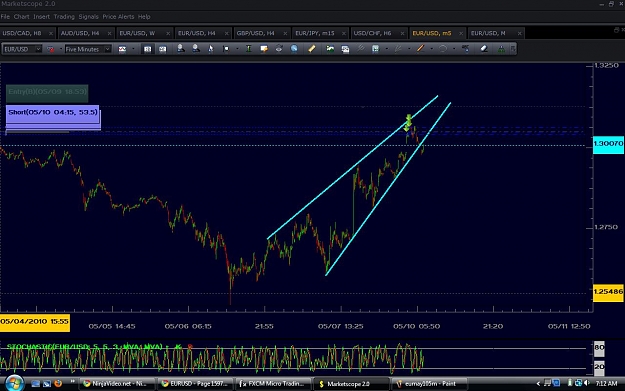Close the EUR/JPY, m15 tab
The image size is (625, 391).
[344, 33]
